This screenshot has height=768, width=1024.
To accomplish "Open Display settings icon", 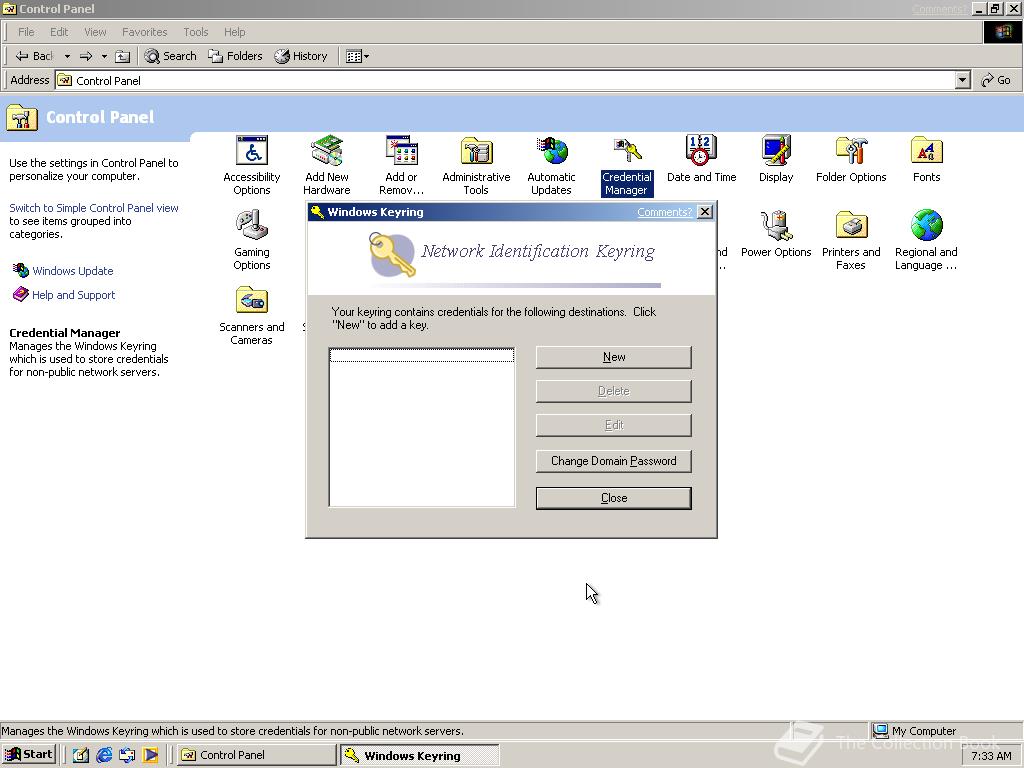I will click(776, 159).
